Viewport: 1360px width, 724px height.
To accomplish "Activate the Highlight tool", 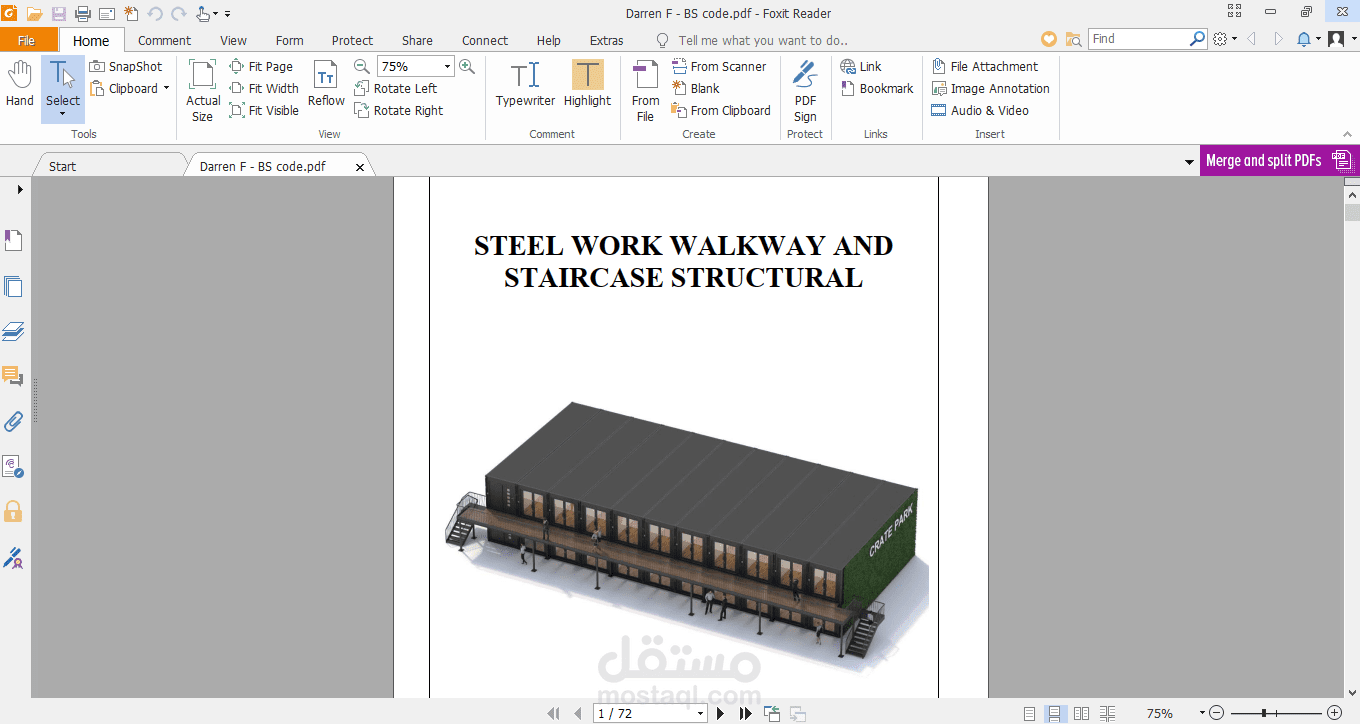I will (587, 84).
